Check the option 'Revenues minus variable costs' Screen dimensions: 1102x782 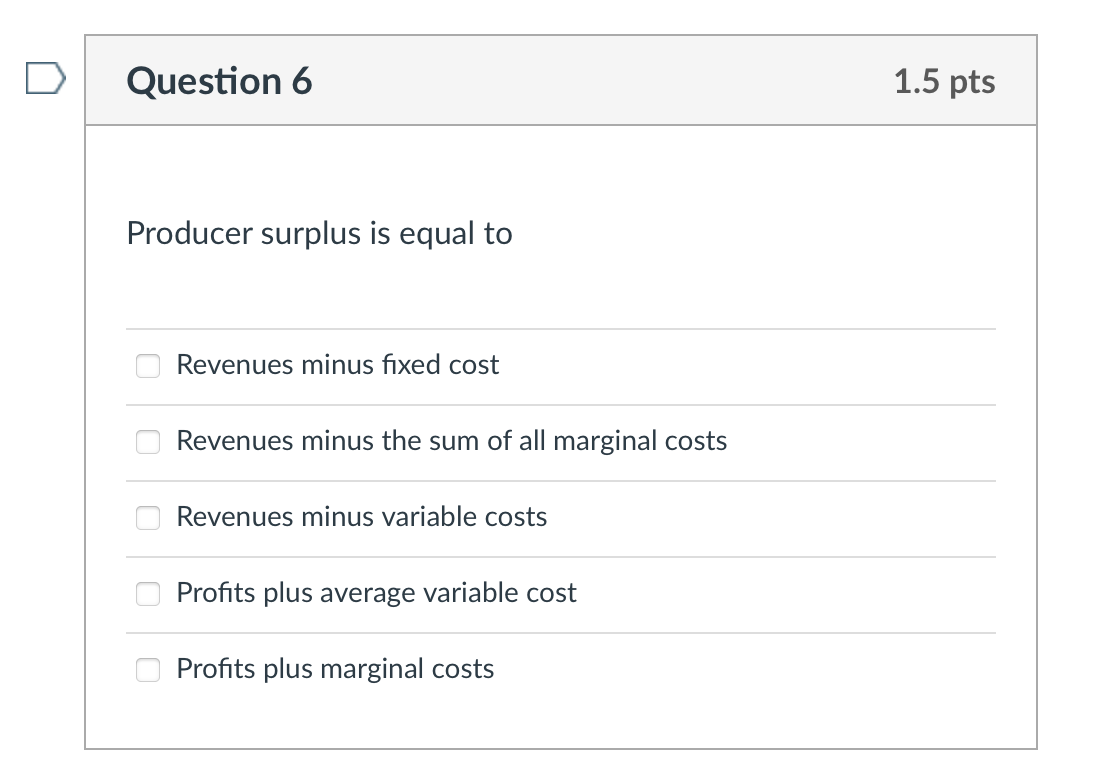(147, 518)
